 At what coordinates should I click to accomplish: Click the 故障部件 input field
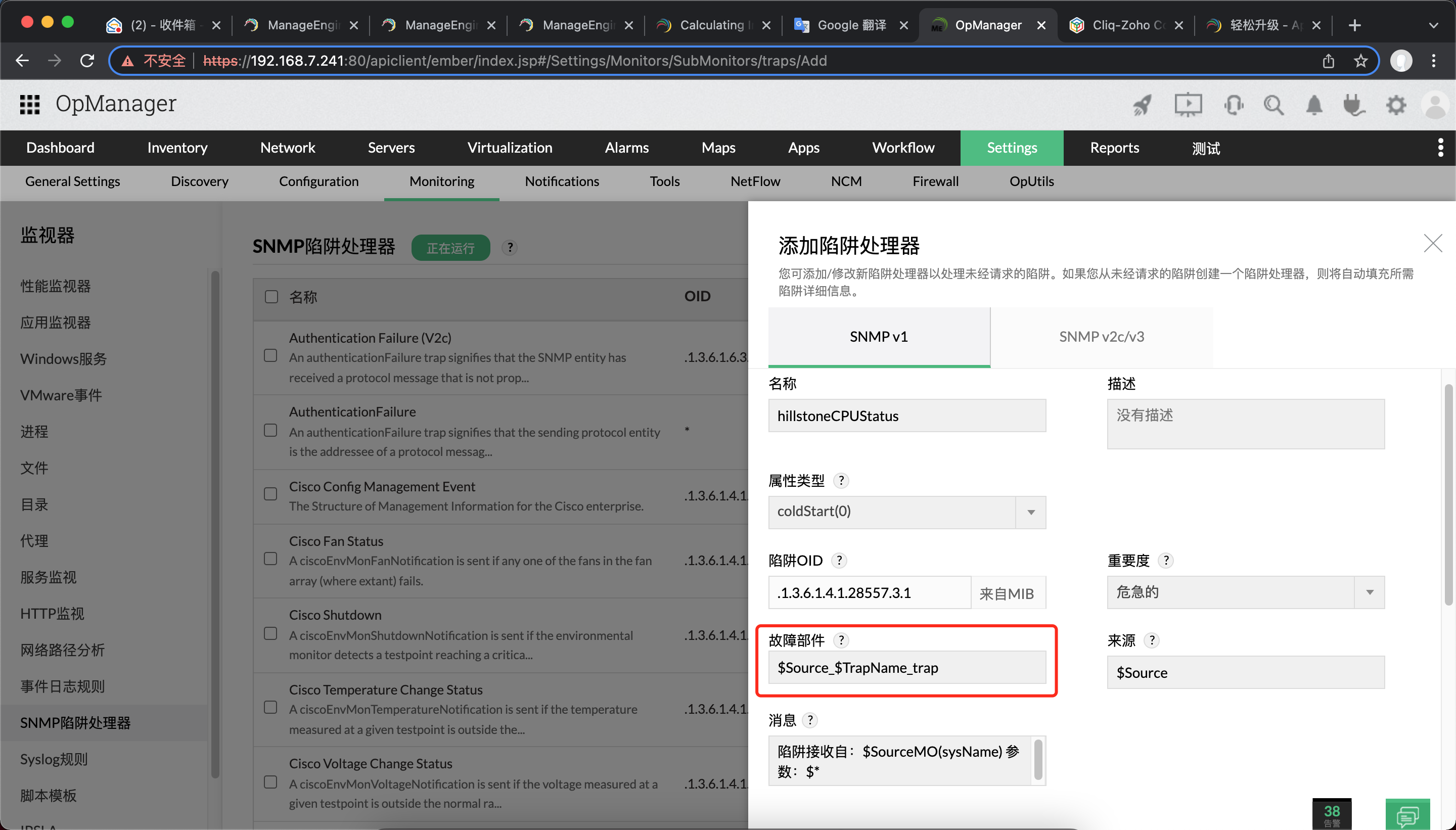click(907, 668)
